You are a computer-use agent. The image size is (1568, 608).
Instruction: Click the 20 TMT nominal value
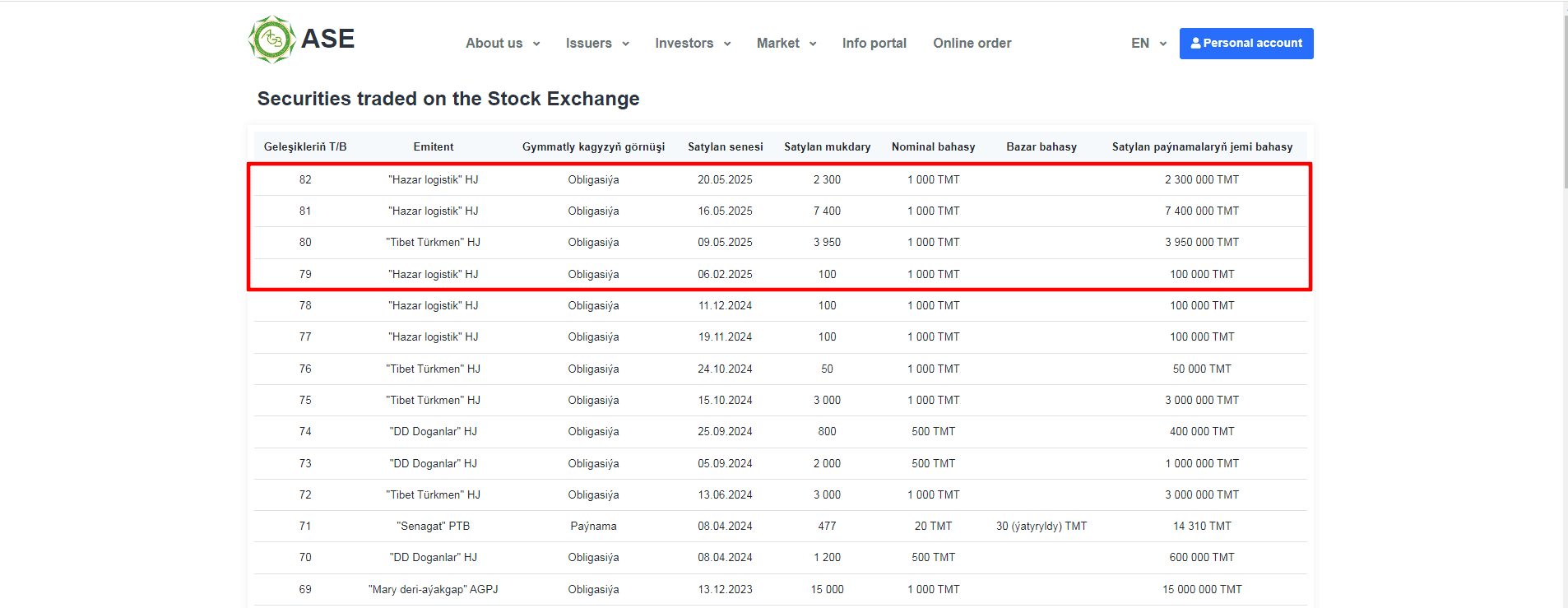pos(934,526)
